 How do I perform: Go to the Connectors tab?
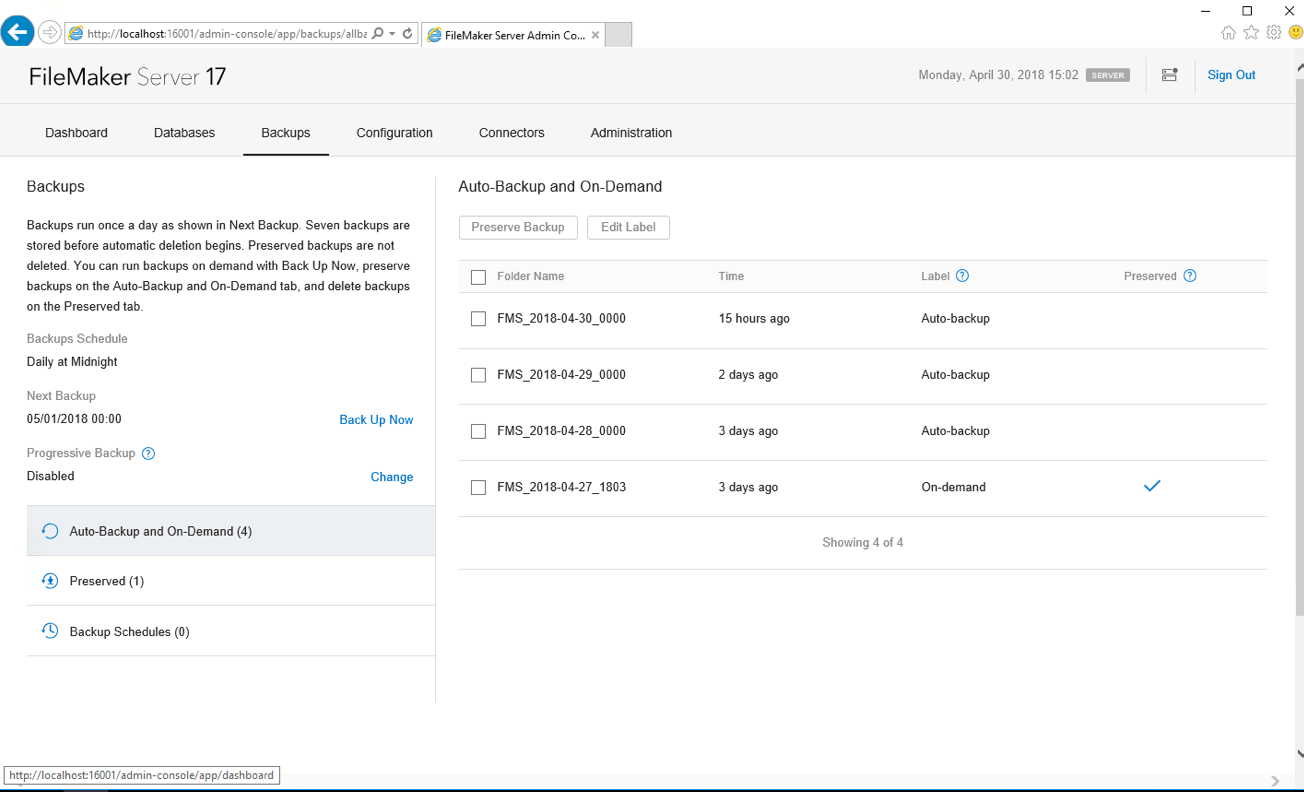[511, 133]
